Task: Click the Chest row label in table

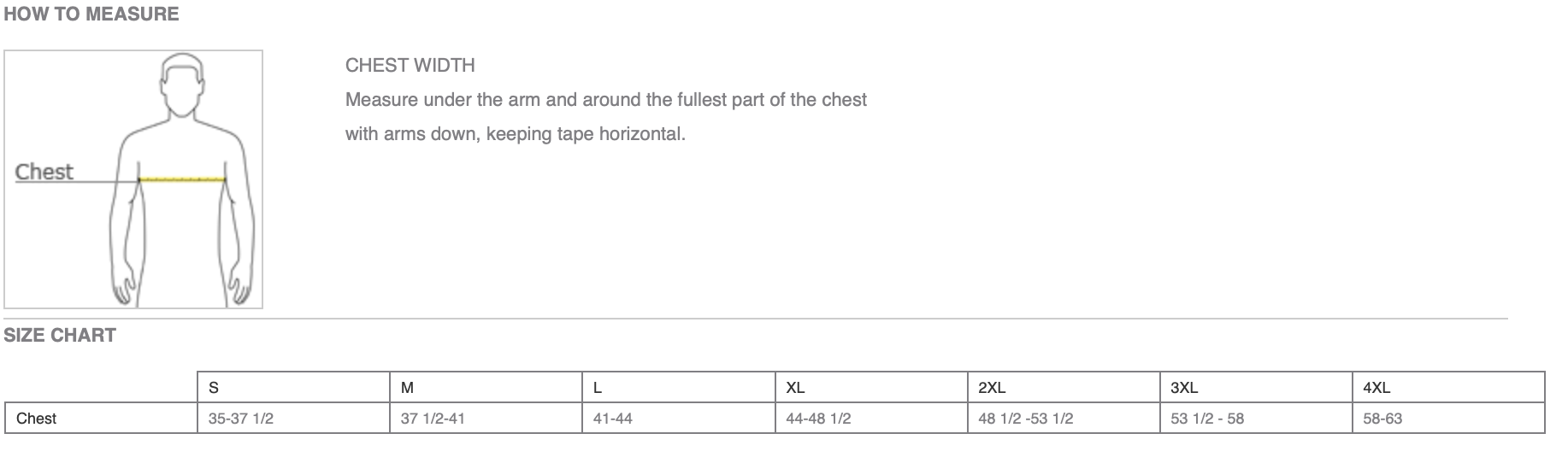Action: pos(37,419)
